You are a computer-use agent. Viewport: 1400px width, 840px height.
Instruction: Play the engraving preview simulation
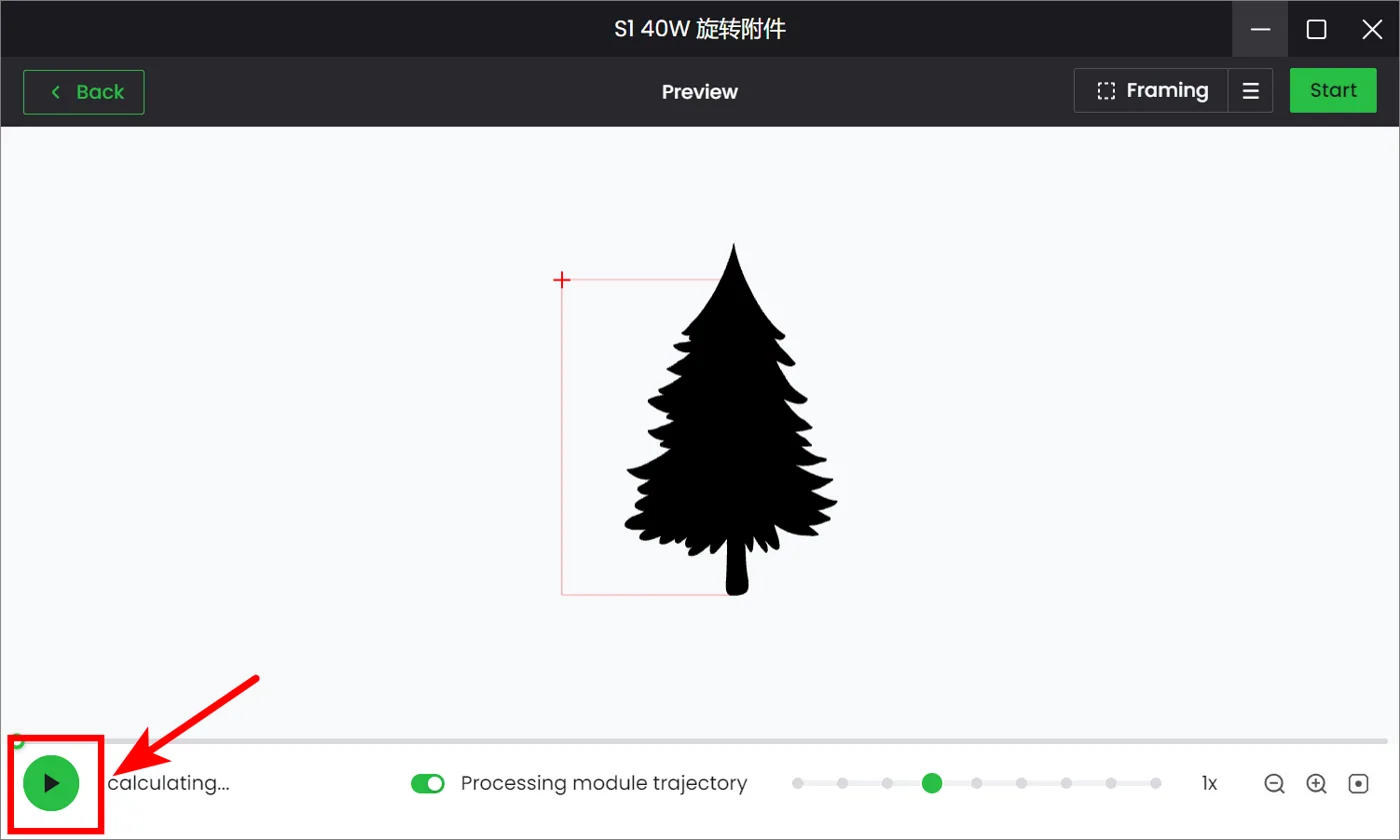[x=51, y=783]
